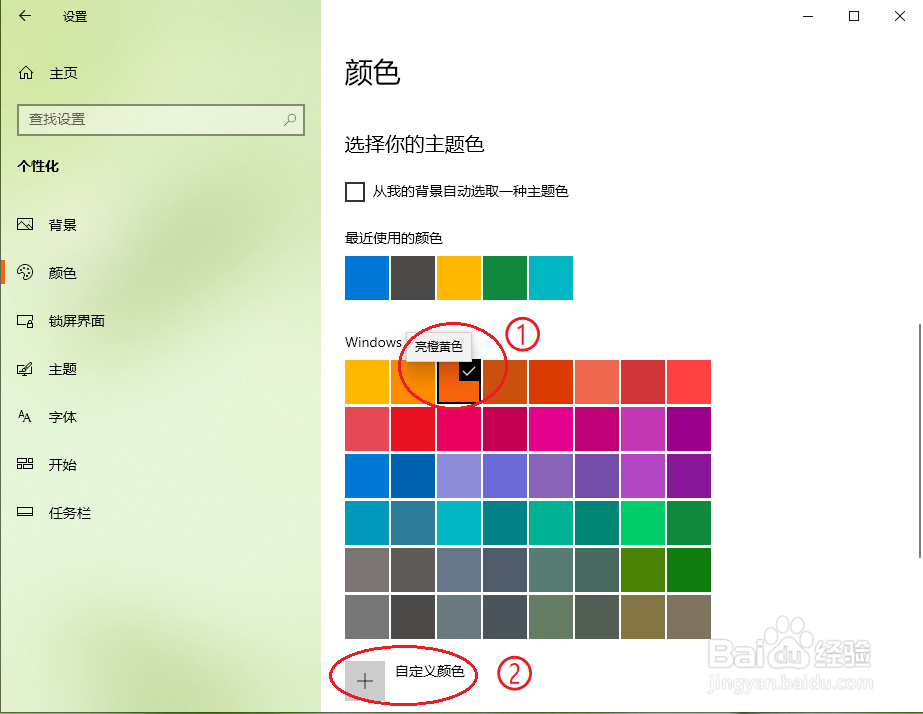Screen dimensions: 923x714
Task: Open the 任务栏 settings page
Action: click(64, 512)
